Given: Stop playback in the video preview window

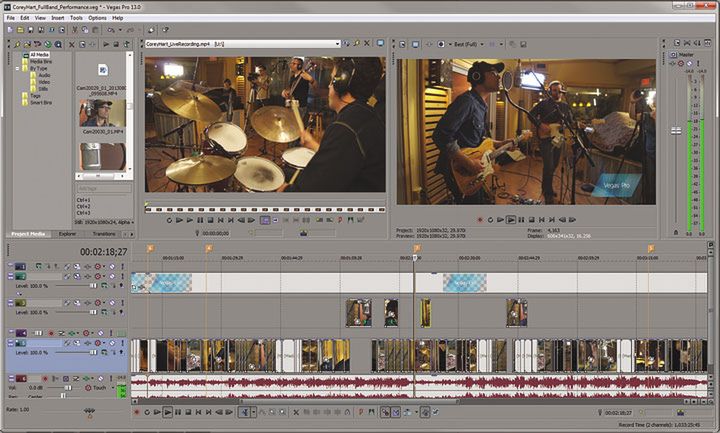Looking at the screenshot, I should click(531, 218).
